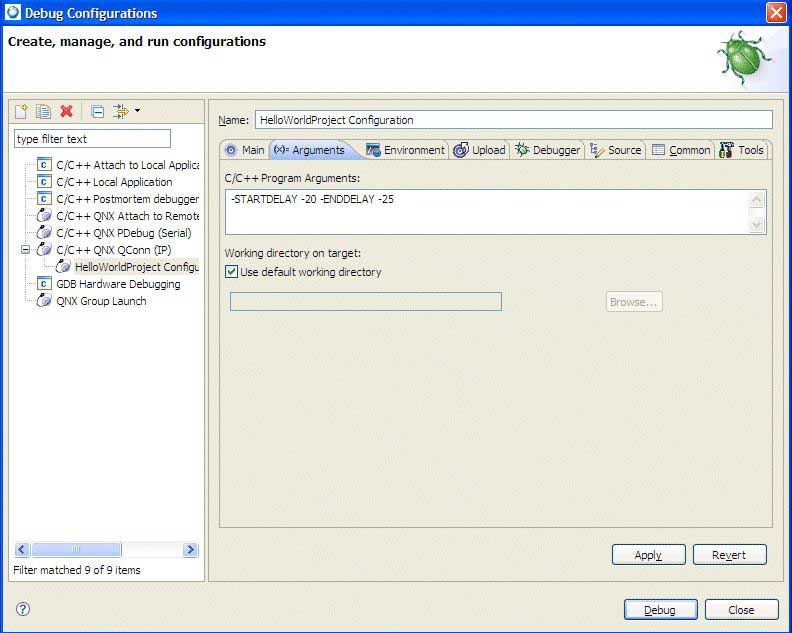The image size is (792, 633).
Task: Go to the Upload tab
Action: pos(480,150)
